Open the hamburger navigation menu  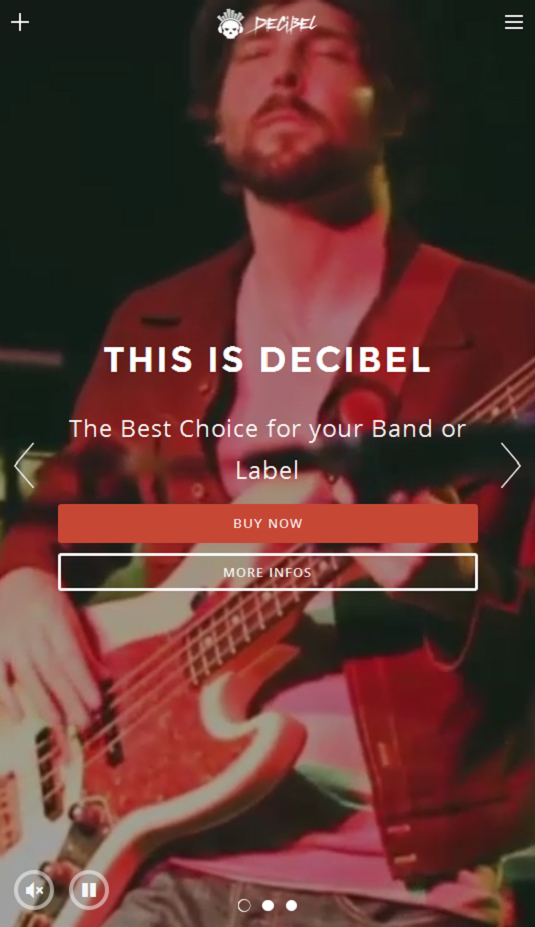pos(514,22)
